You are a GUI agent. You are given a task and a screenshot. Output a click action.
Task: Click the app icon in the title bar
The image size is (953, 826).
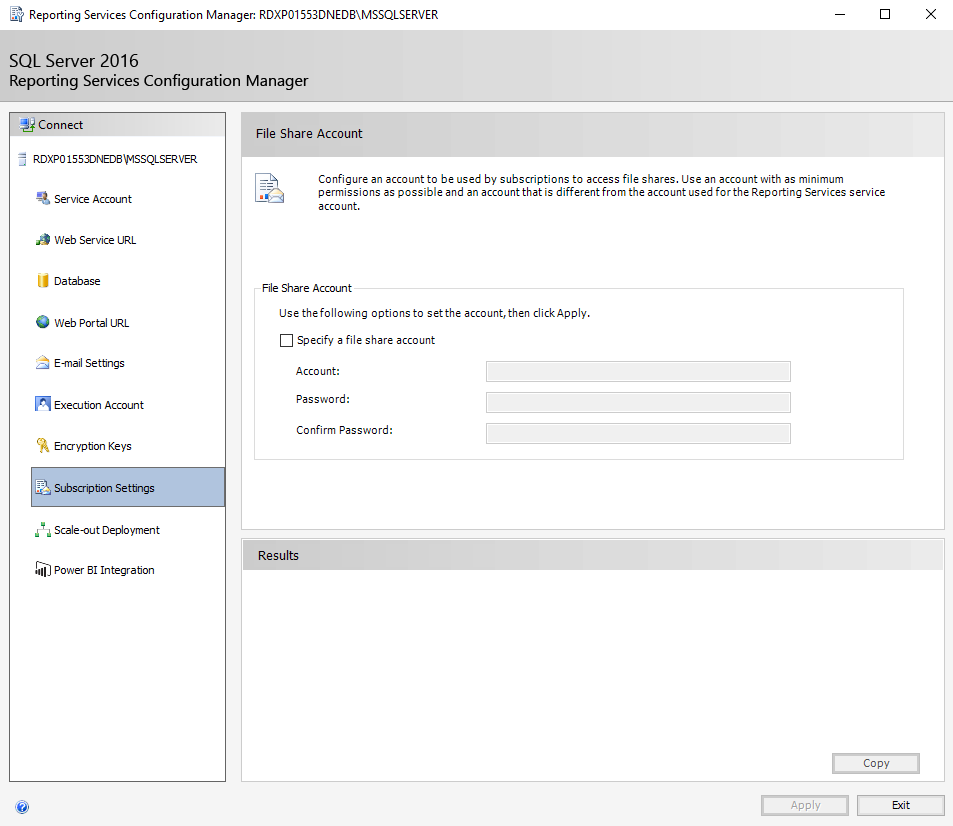(x=17, y=14)
